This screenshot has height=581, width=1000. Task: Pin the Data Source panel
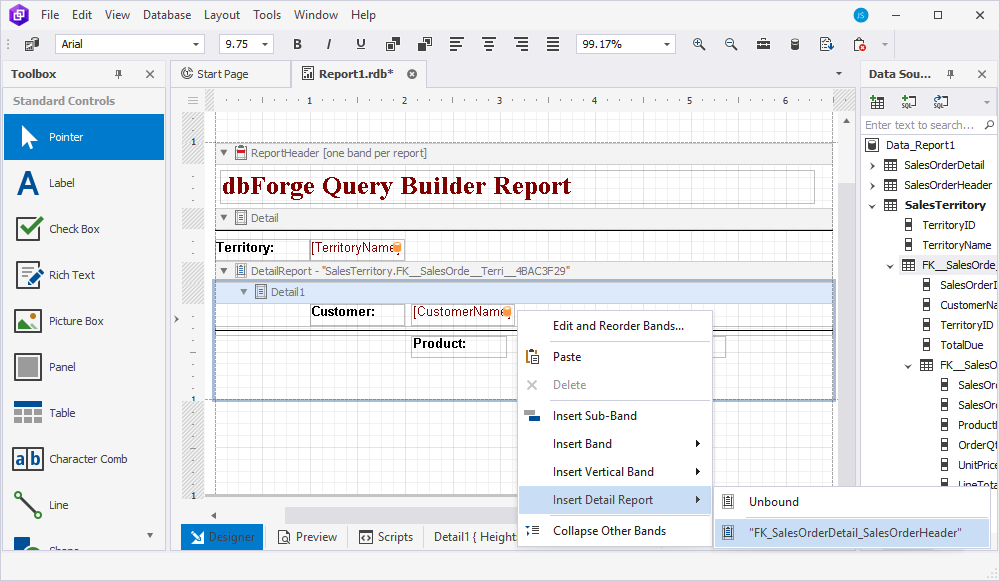[x=950, y=74]
